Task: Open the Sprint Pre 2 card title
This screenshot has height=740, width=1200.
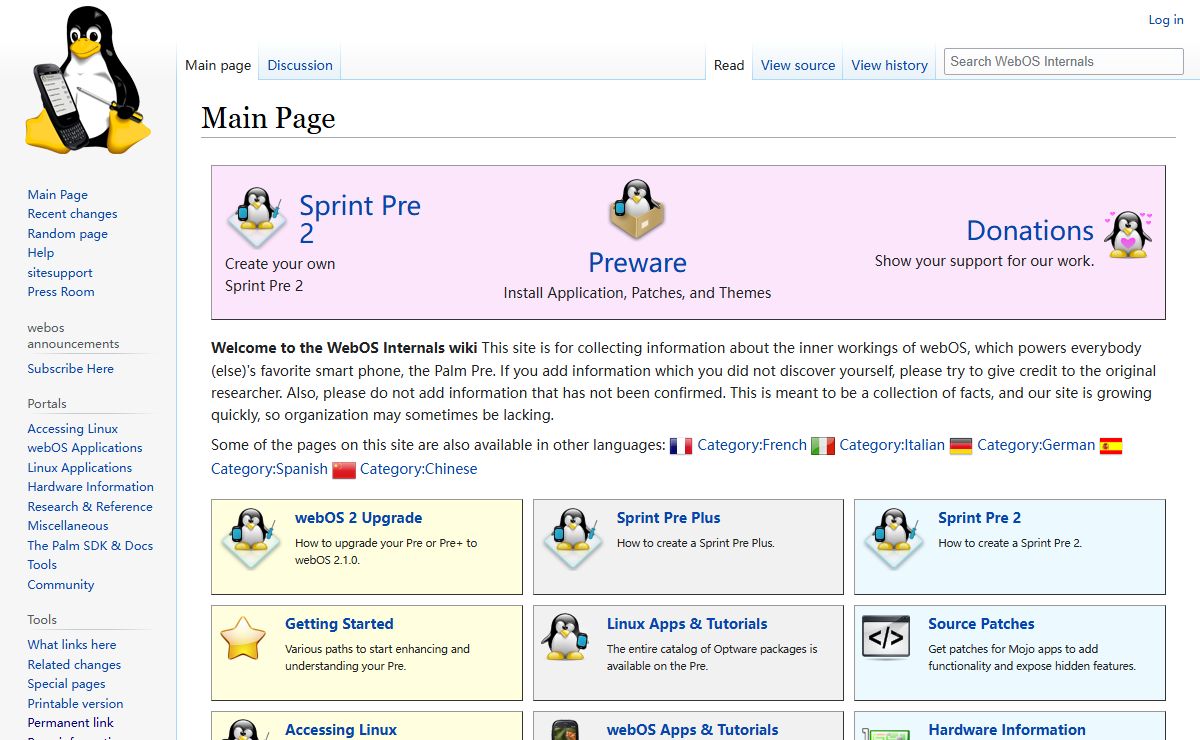Action: coord(979,518)
